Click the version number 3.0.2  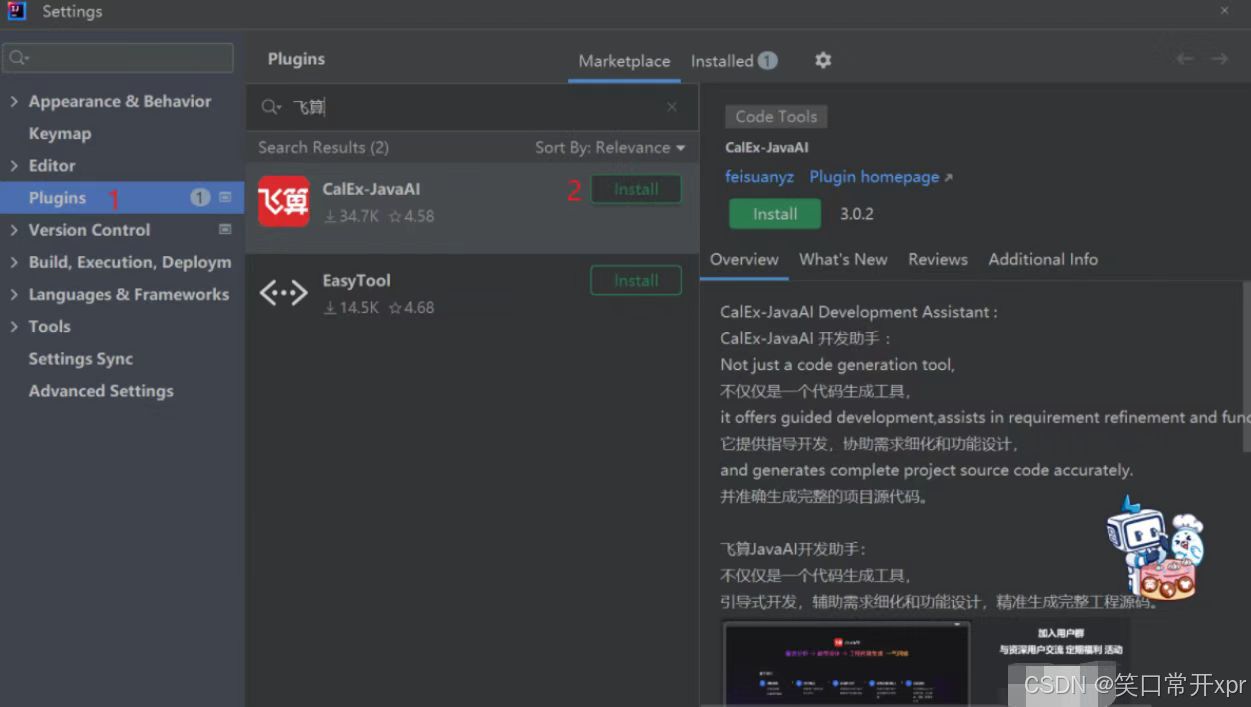point(857,214)
